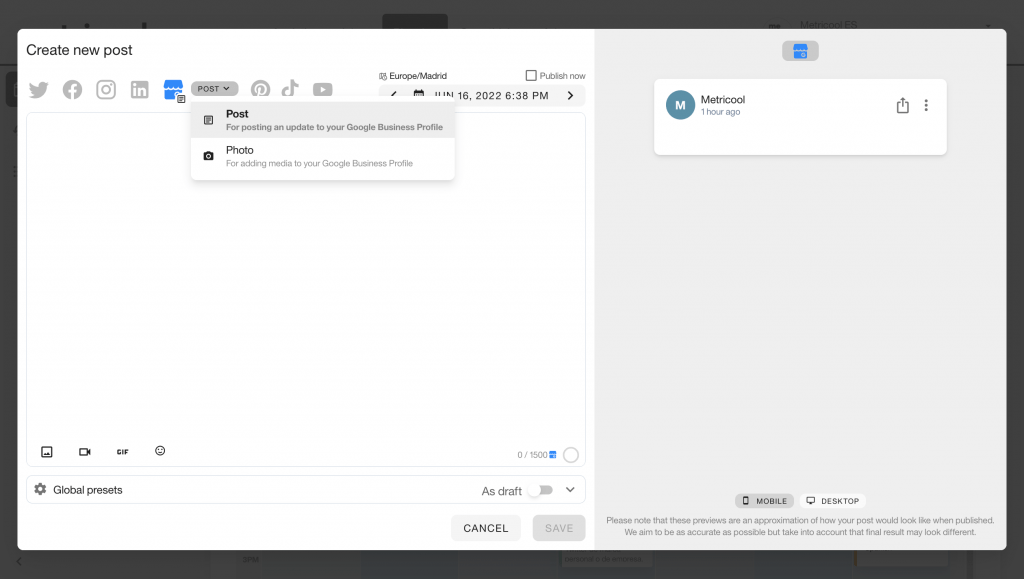Click the '1 hour ago' timestamp
1024x579 pixels.
(x=720, y=112)
